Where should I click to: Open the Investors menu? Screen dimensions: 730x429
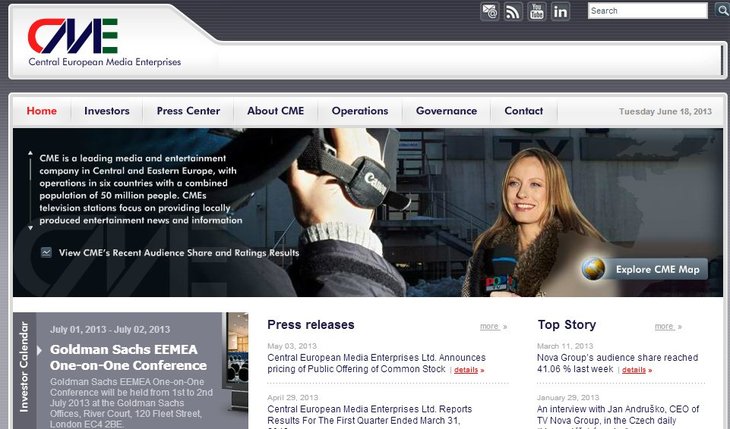click(x=107, y=111)
